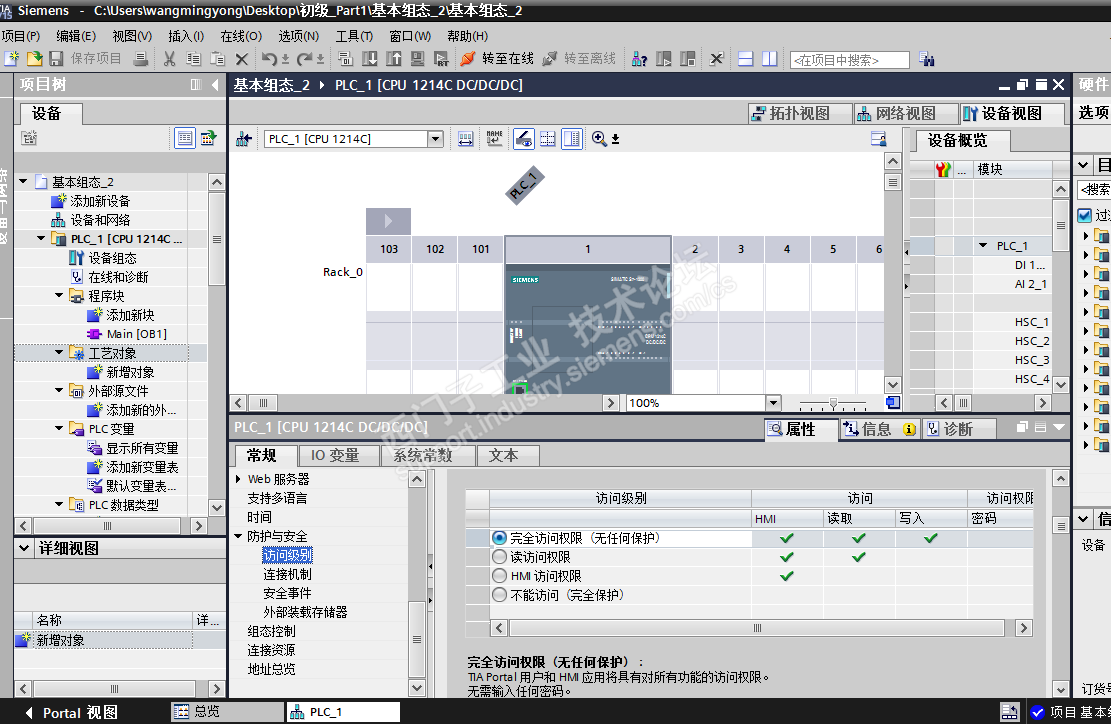Switch to 信息 inspector tab
Image resolution: width=1111 pixels, height=724 pixels.
(x=879, y=429)
